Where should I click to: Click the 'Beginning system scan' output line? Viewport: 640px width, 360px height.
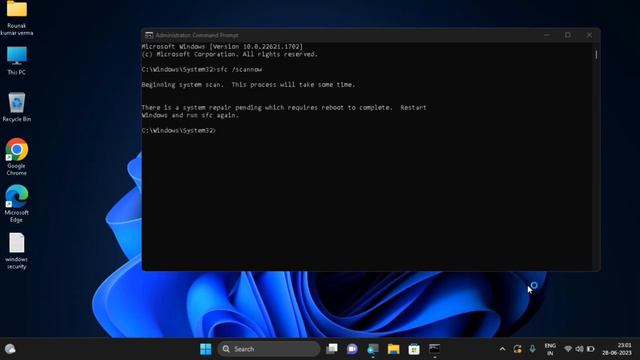248,84
